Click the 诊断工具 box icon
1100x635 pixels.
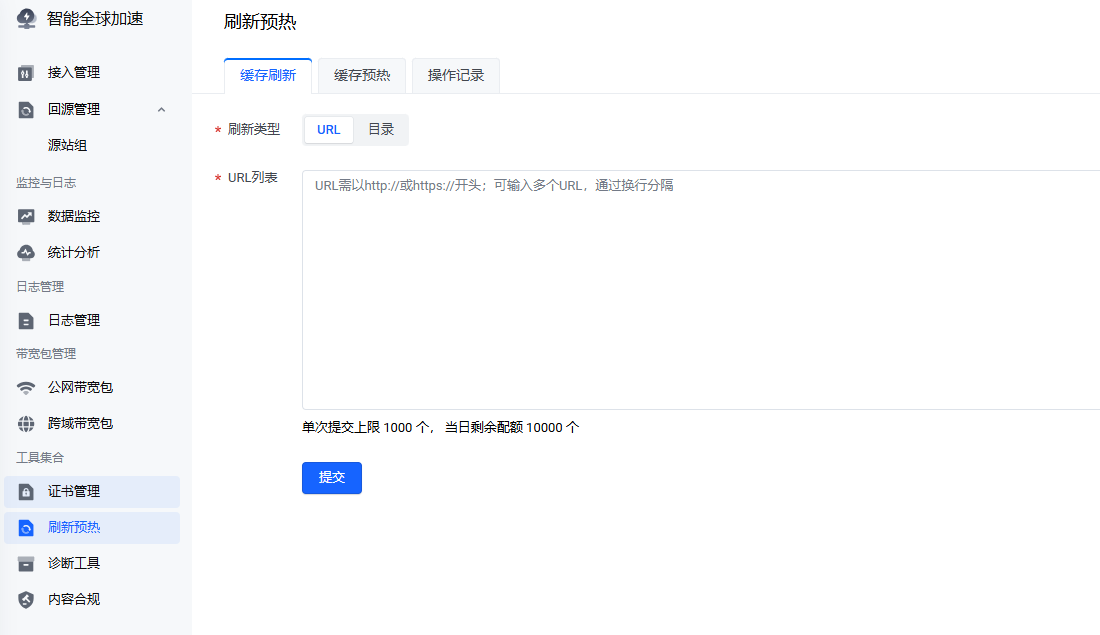coord(26,564)
